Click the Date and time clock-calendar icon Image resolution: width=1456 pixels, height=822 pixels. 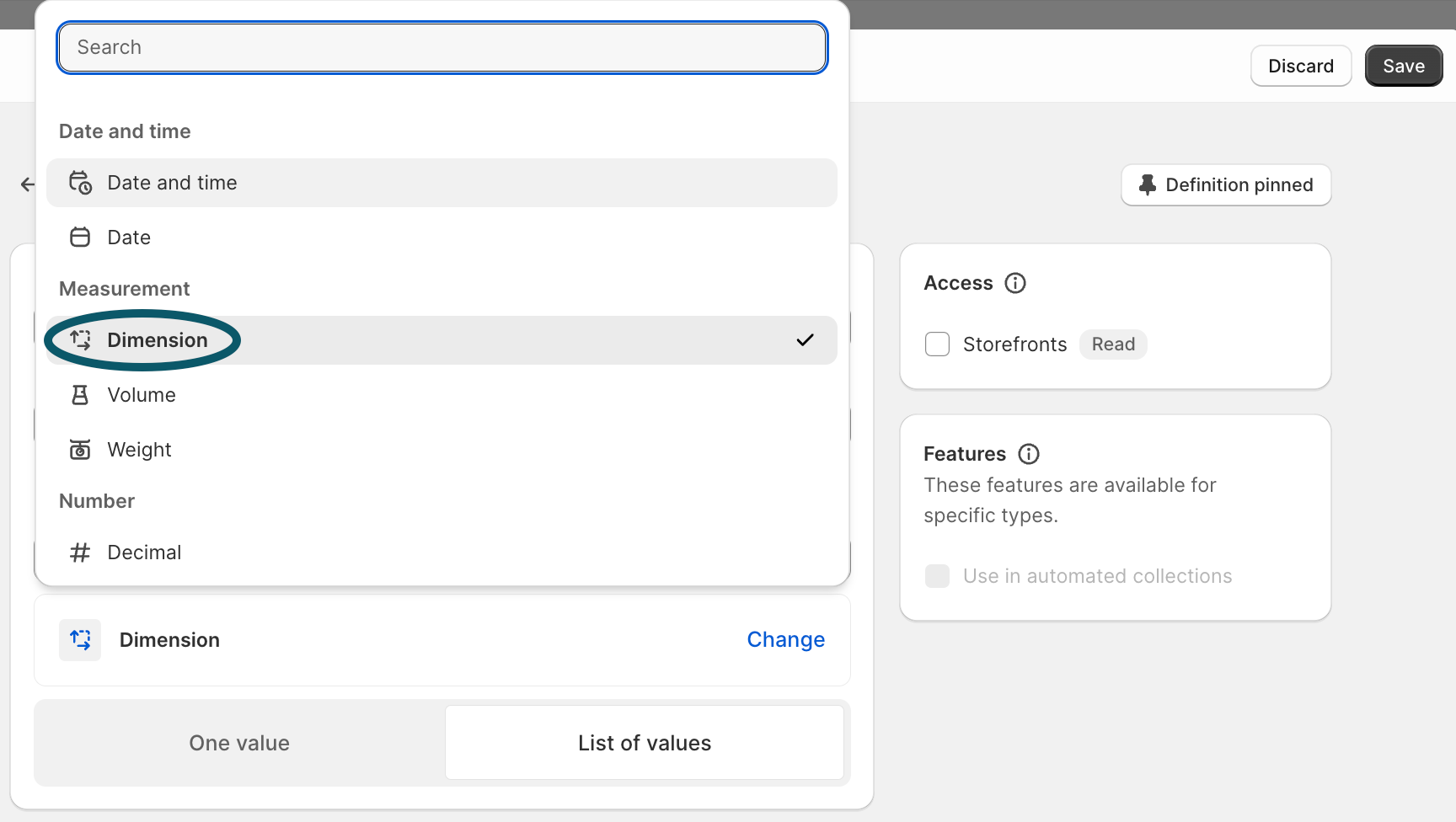pos(80,183)
